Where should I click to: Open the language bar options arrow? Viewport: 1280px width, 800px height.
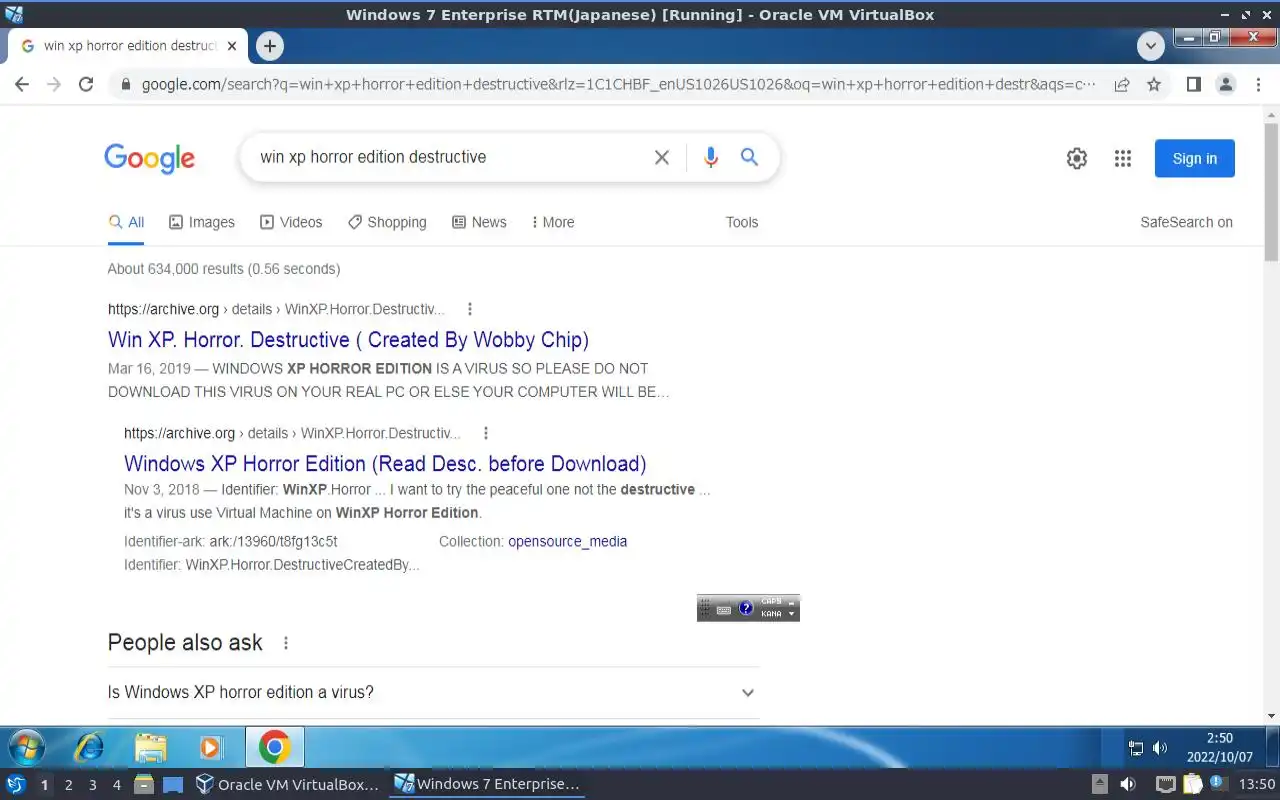[792, 613]
